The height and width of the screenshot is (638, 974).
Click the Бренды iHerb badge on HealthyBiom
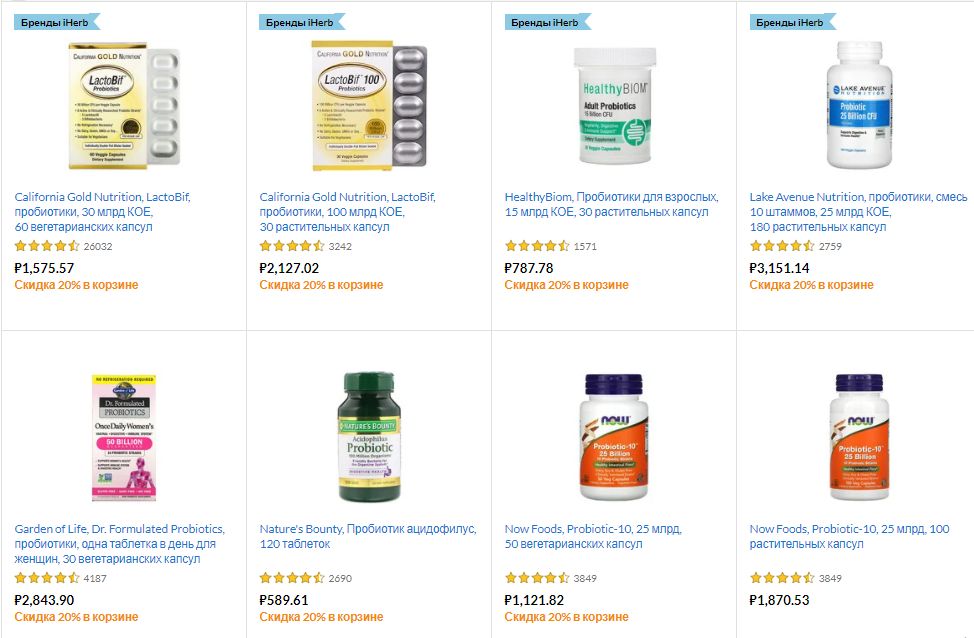[547, 22]
